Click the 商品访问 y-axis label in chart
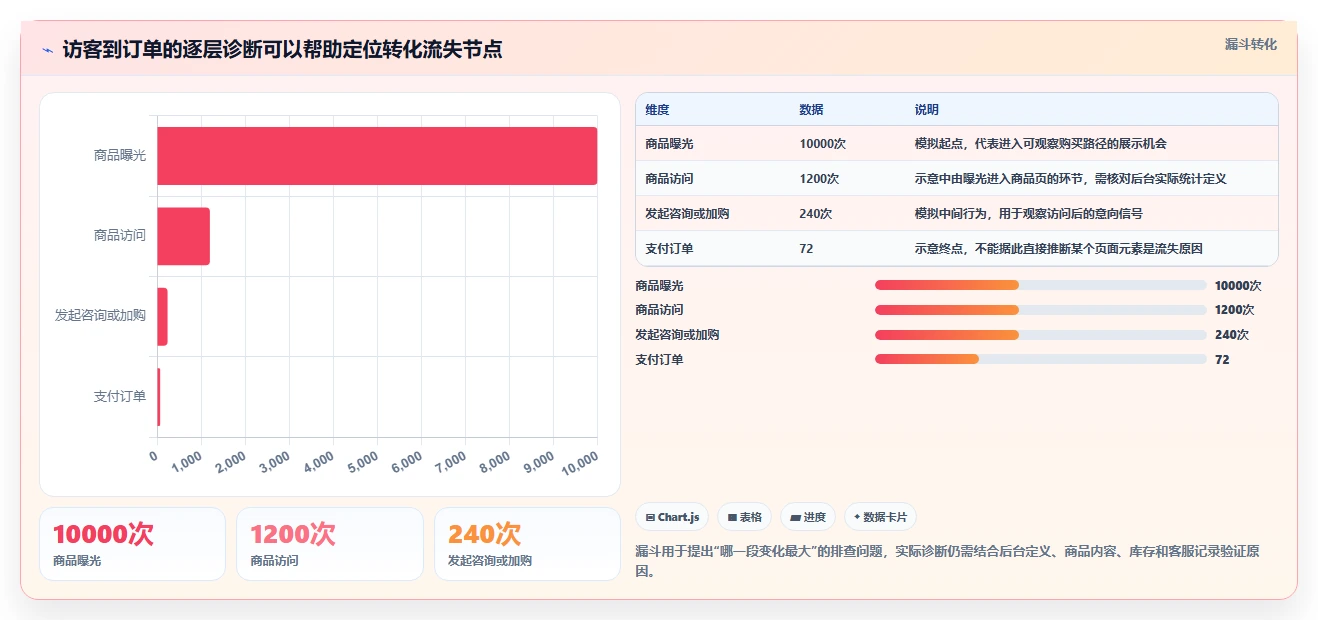 (x=120, y=236)
